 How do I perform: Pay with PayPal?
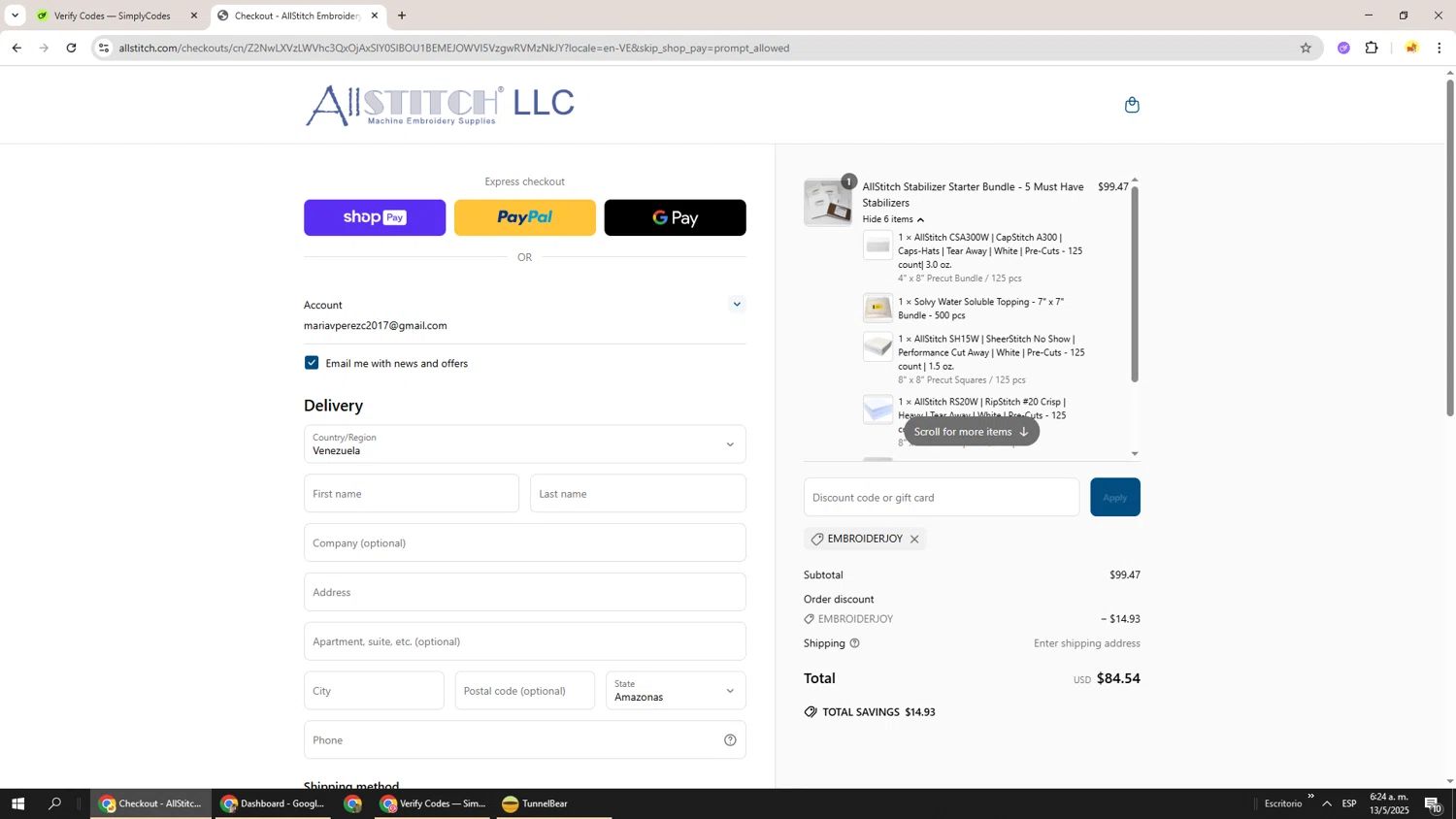[525, 217]
